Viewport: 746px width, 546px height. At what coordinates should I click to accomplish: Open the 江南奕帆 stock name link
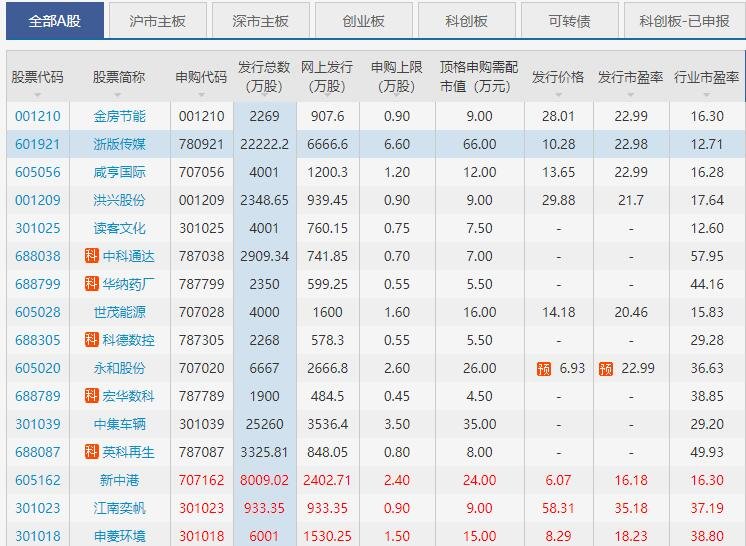pyautogui.click(x=119, y=508)
